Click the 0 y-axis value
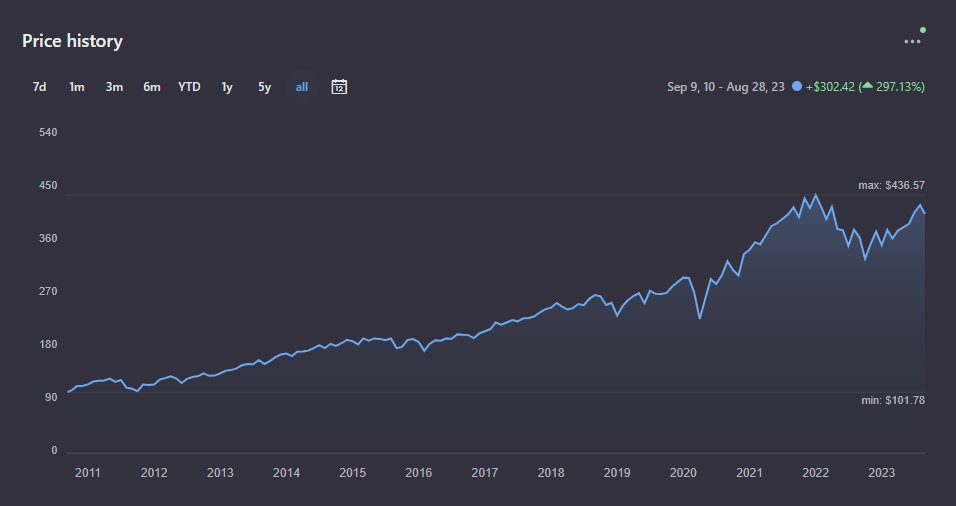This screenshot has width=956, height=506. [54, 451]
